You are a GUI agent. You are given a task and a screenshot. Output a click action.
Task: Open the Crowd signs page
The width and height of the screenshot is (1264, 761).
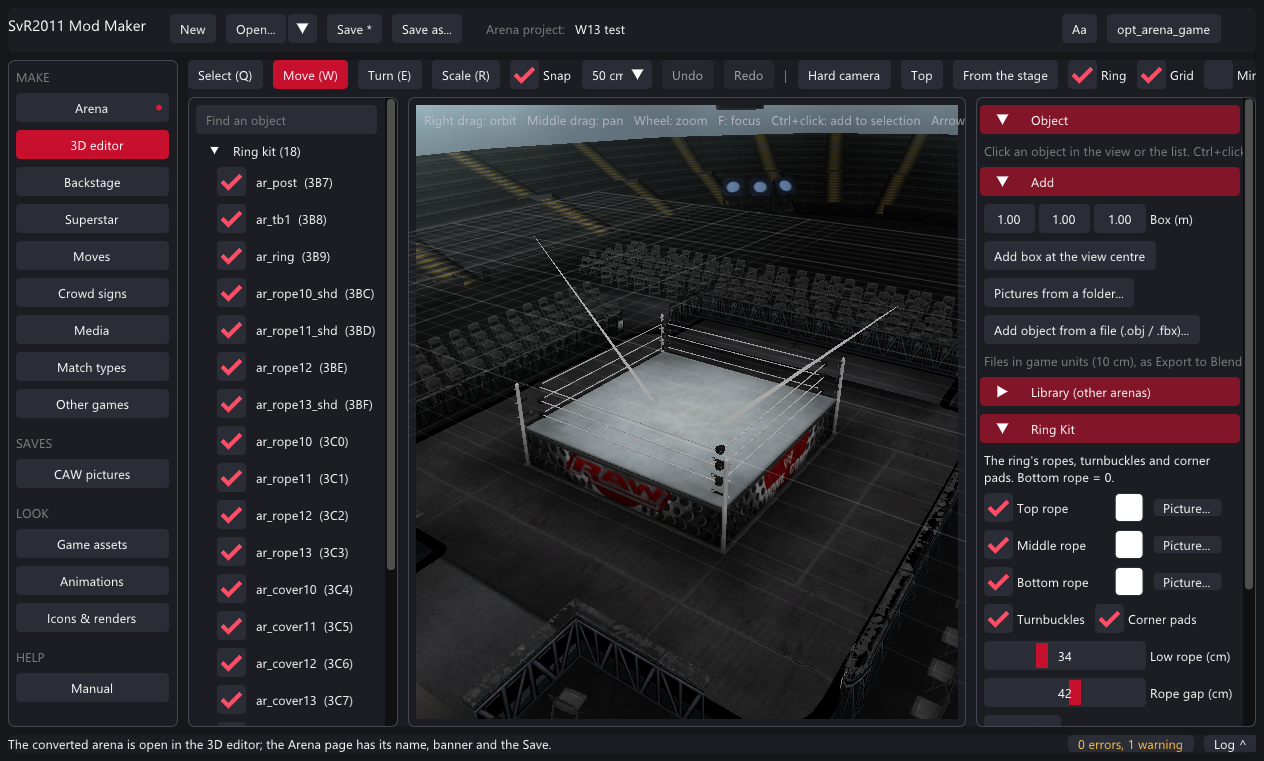[x=92, y=293]
